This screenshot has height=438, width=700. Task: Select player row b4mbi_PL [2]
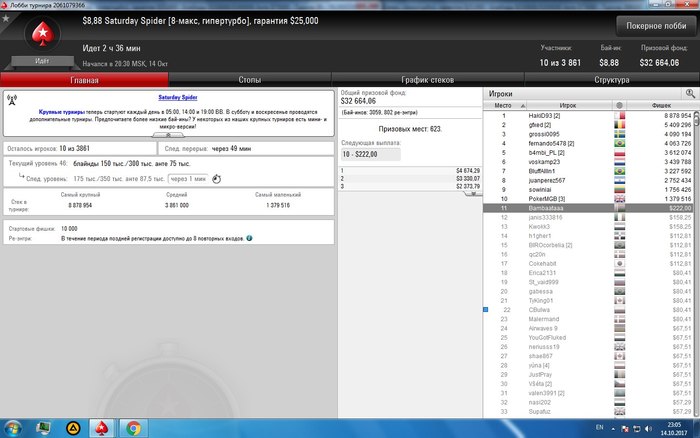click(x=588, y=153)
